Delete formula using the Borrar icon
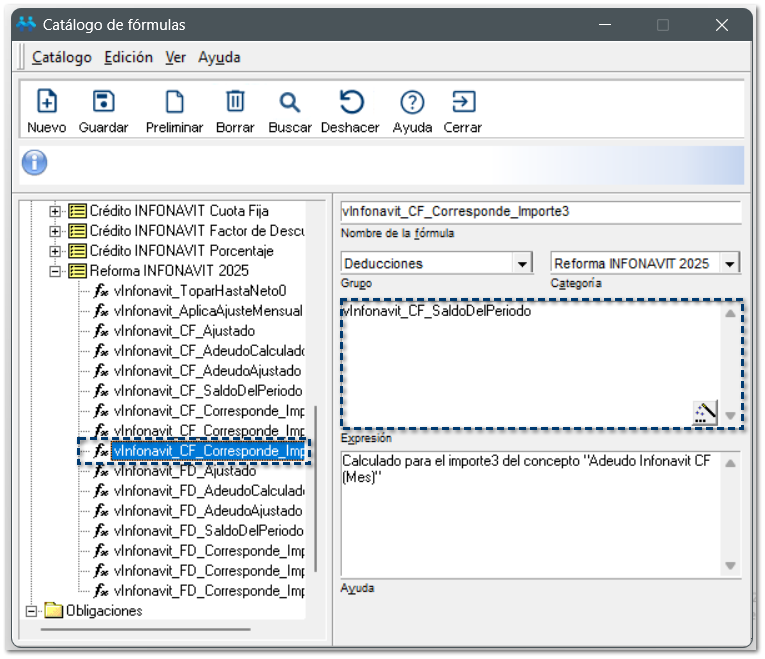 pyautogui.click(x=235, y=102)
